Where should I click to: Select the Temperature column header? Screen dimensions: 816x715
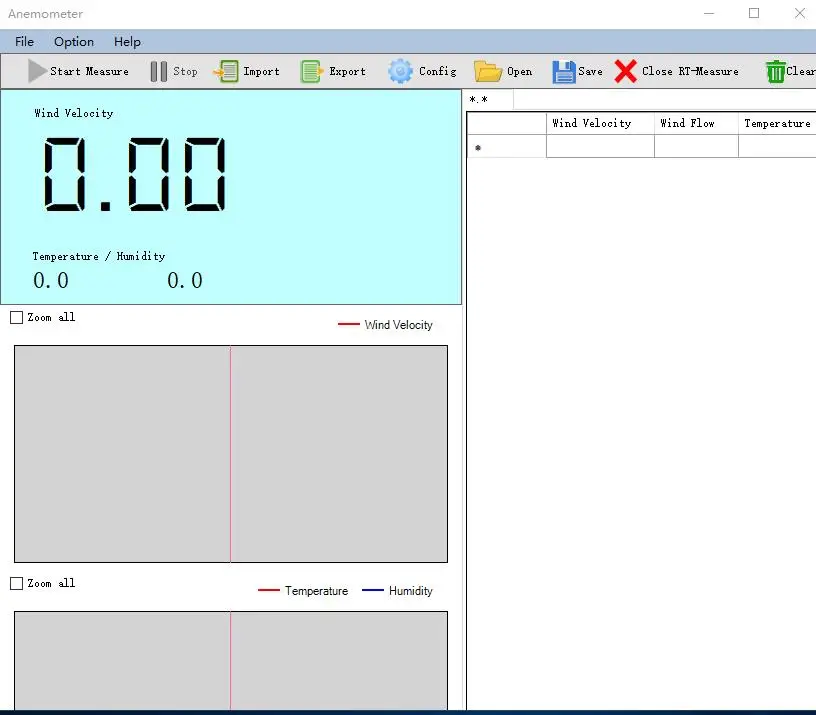click(777, 123)
